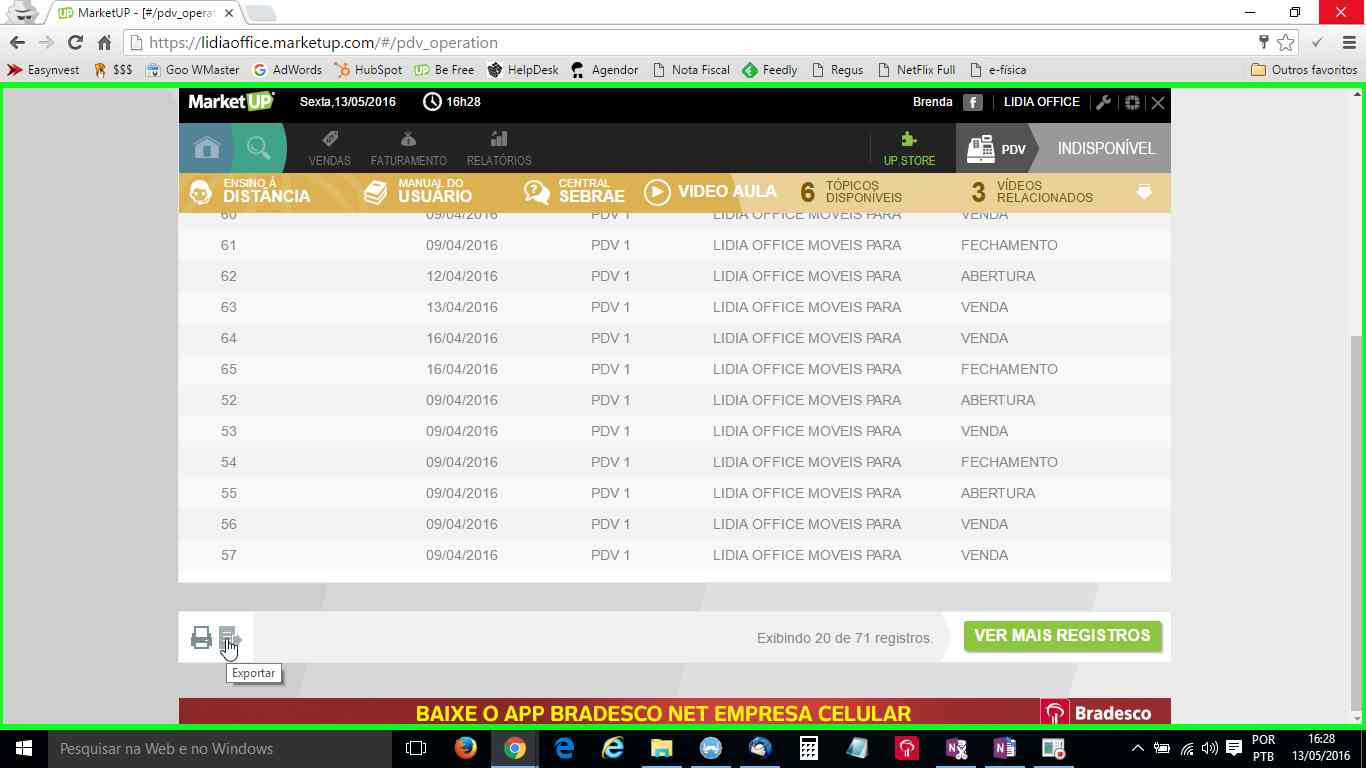
Task: Open Windows Start menu
Action: 23,748
